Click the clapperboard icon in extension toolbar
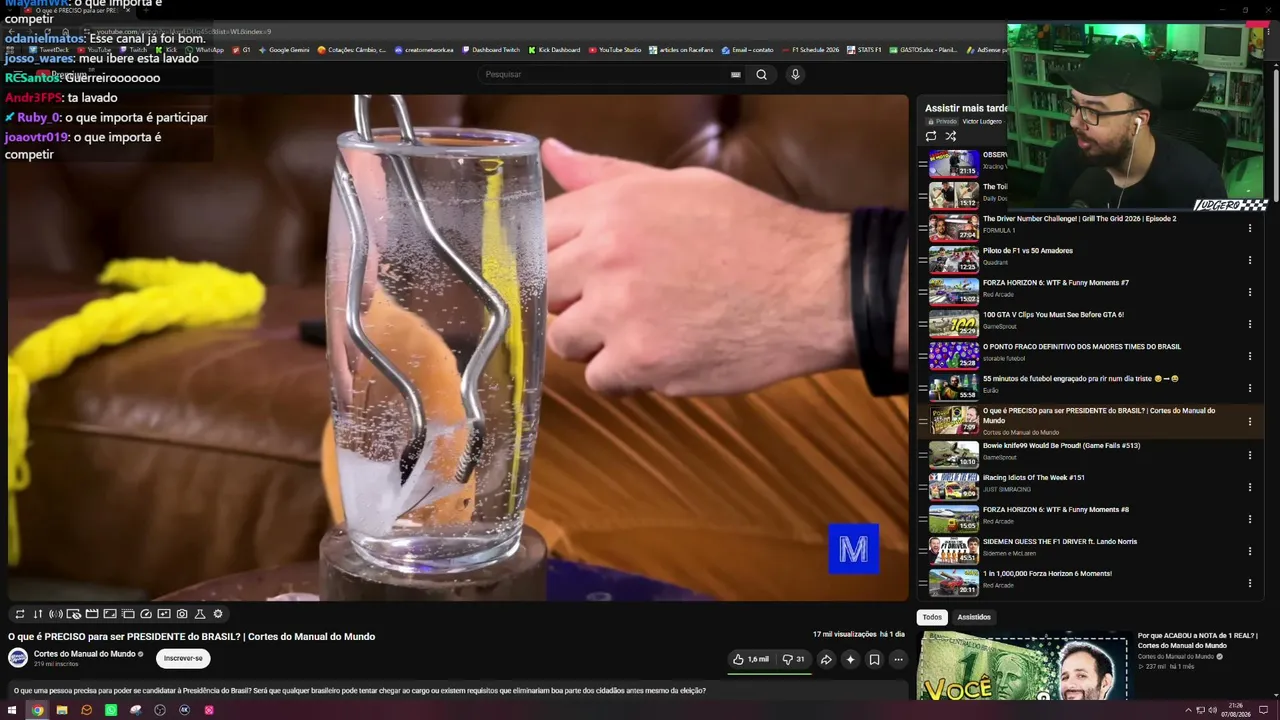The image size is (1280, 720). pyautogui.click(x=92, y=614)
